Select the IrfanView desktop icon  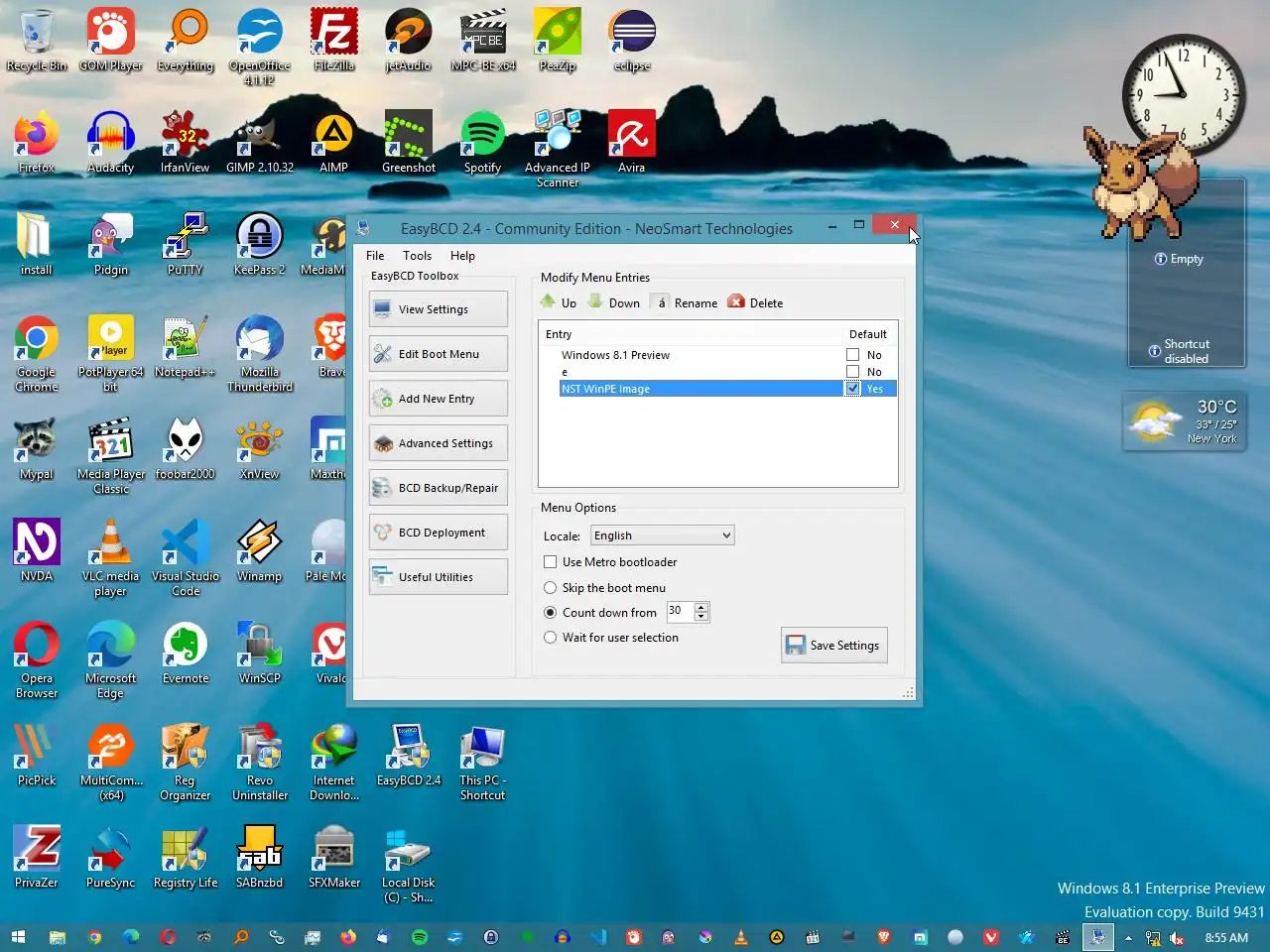click(186, 143)
